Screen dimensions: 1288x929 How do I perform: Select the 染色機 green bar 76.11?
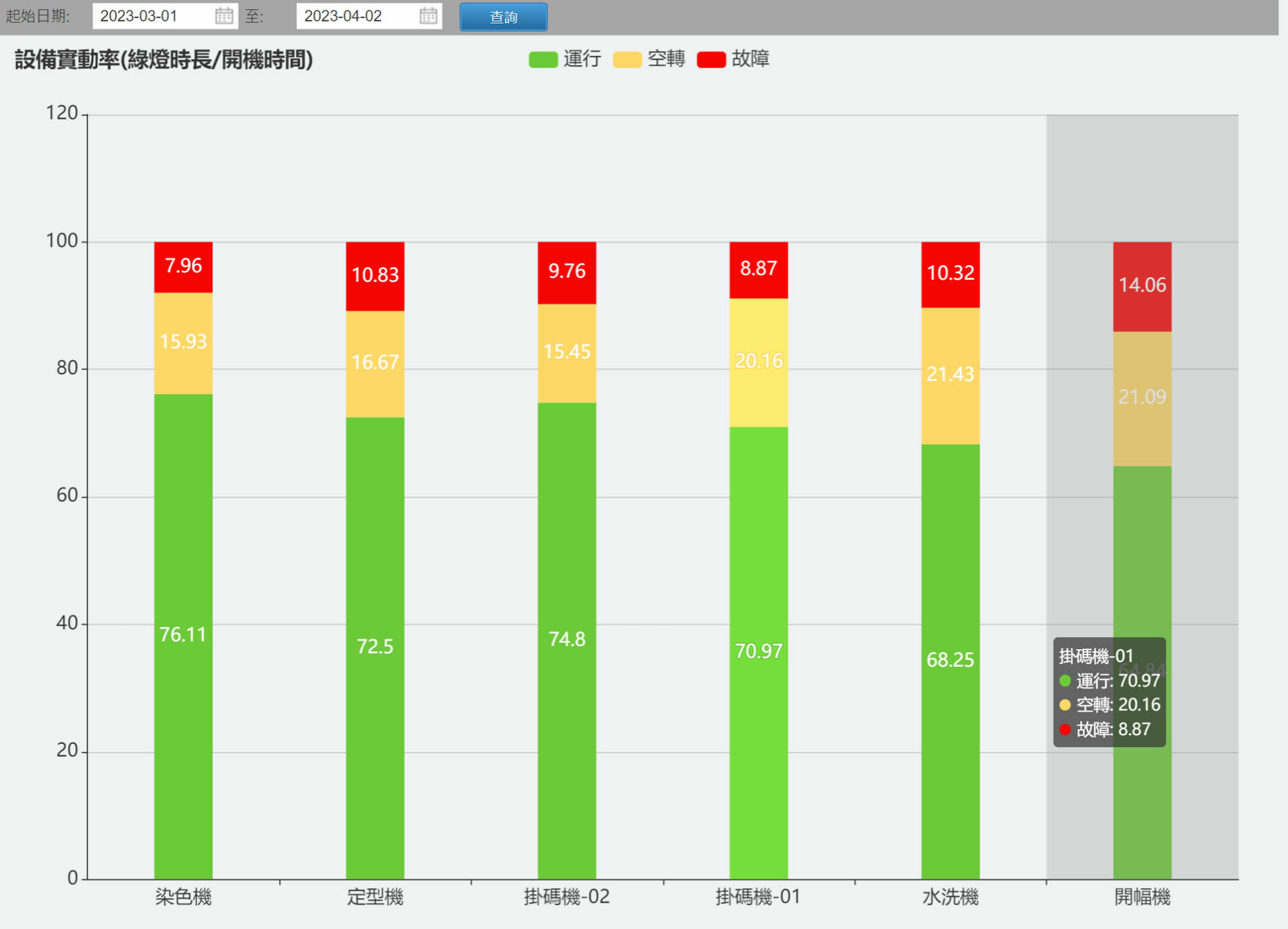click(183, 636)
